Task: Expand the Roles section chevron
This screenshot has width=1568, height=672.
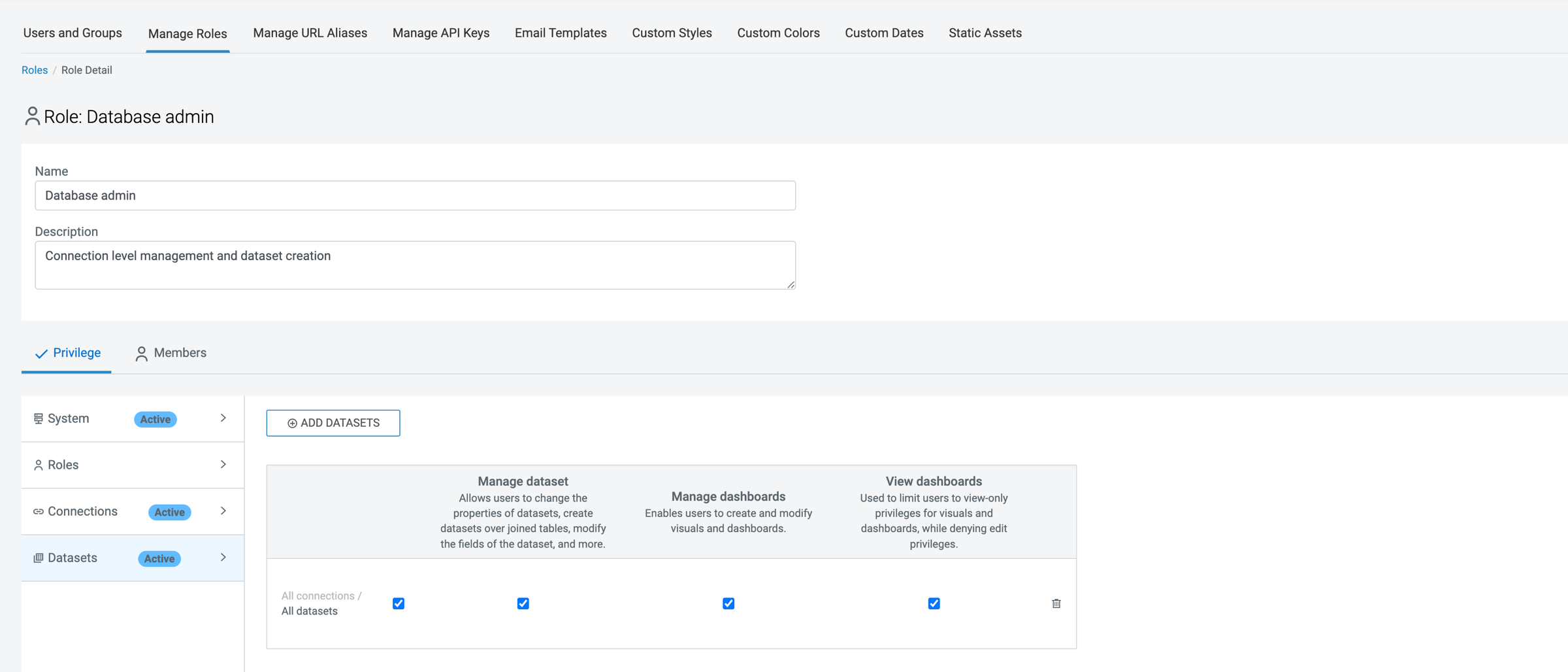Action: point(223,464)
